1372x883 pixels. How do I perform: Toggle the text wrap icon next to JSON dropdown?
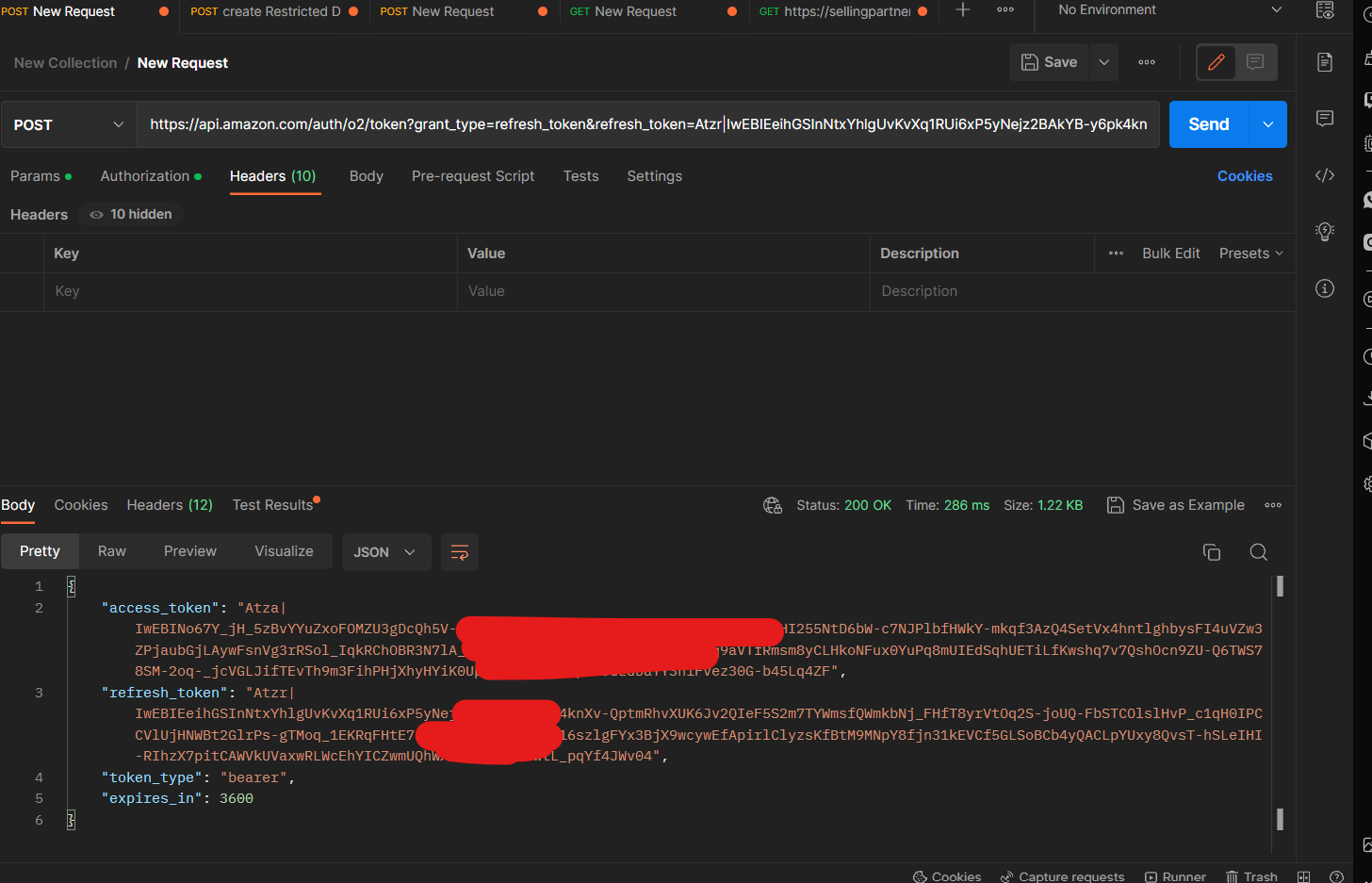point(459,552)
